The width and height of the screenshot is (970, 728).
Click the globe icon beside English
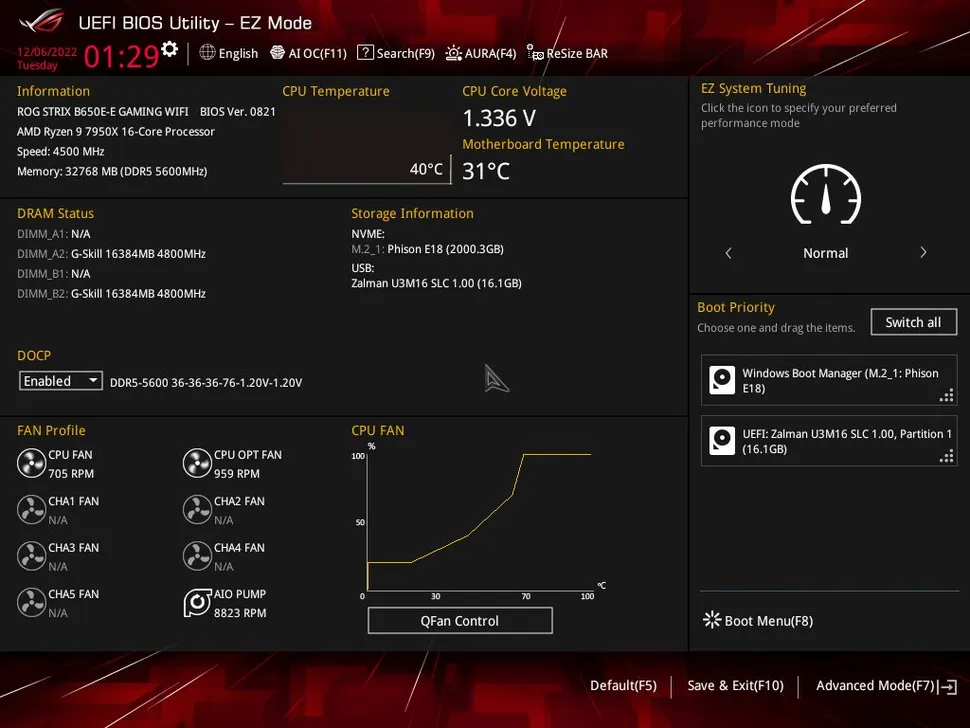coord(207,53)
